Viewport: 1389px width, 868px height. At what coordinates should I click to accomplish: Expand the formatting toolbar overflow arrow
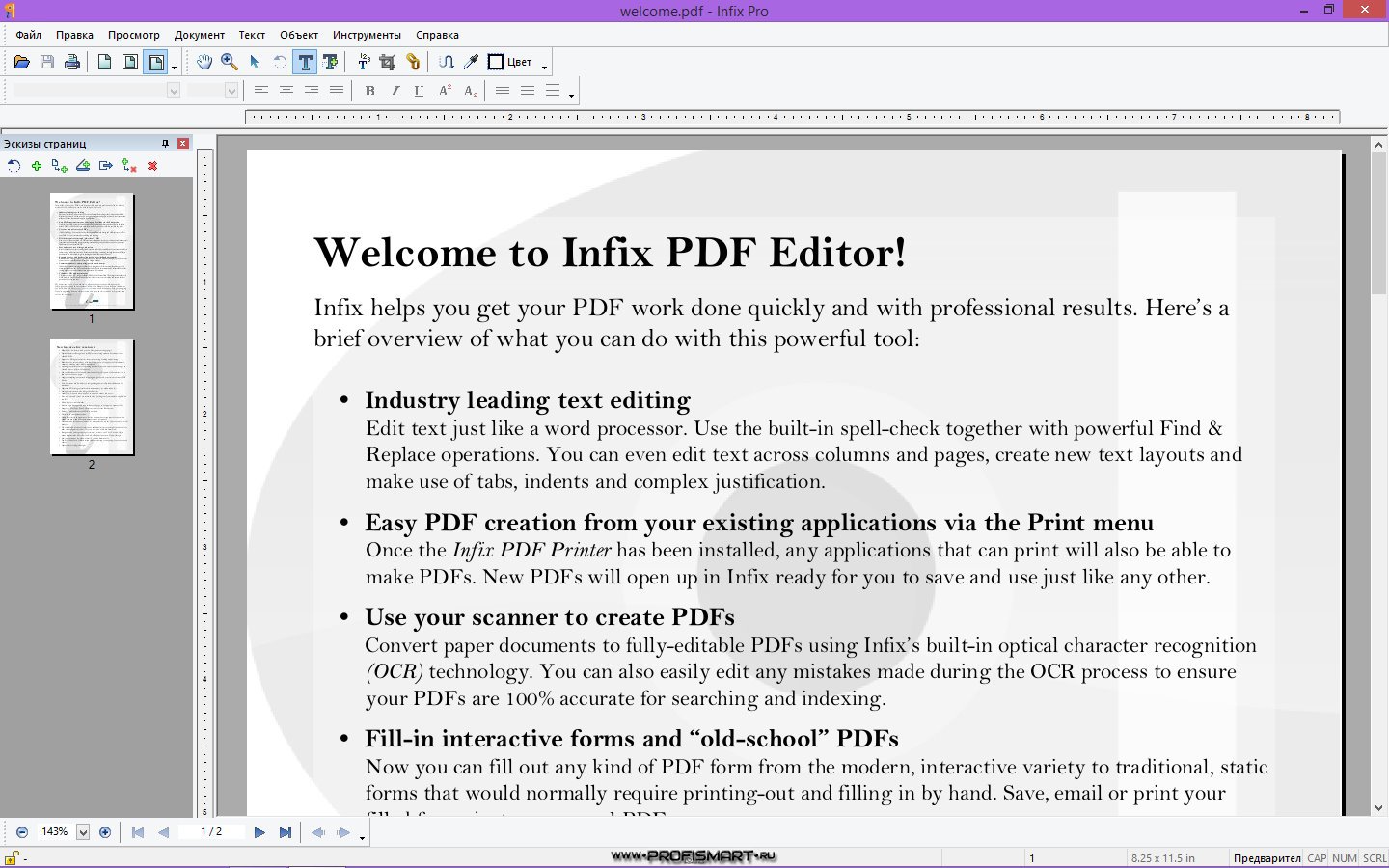(x=572, y=95)
